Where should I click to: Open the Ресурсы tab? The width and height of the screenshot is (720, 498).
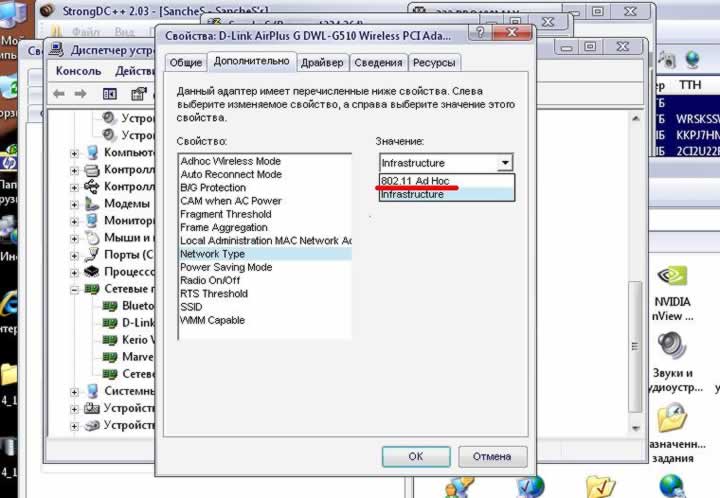pos(434,63)
